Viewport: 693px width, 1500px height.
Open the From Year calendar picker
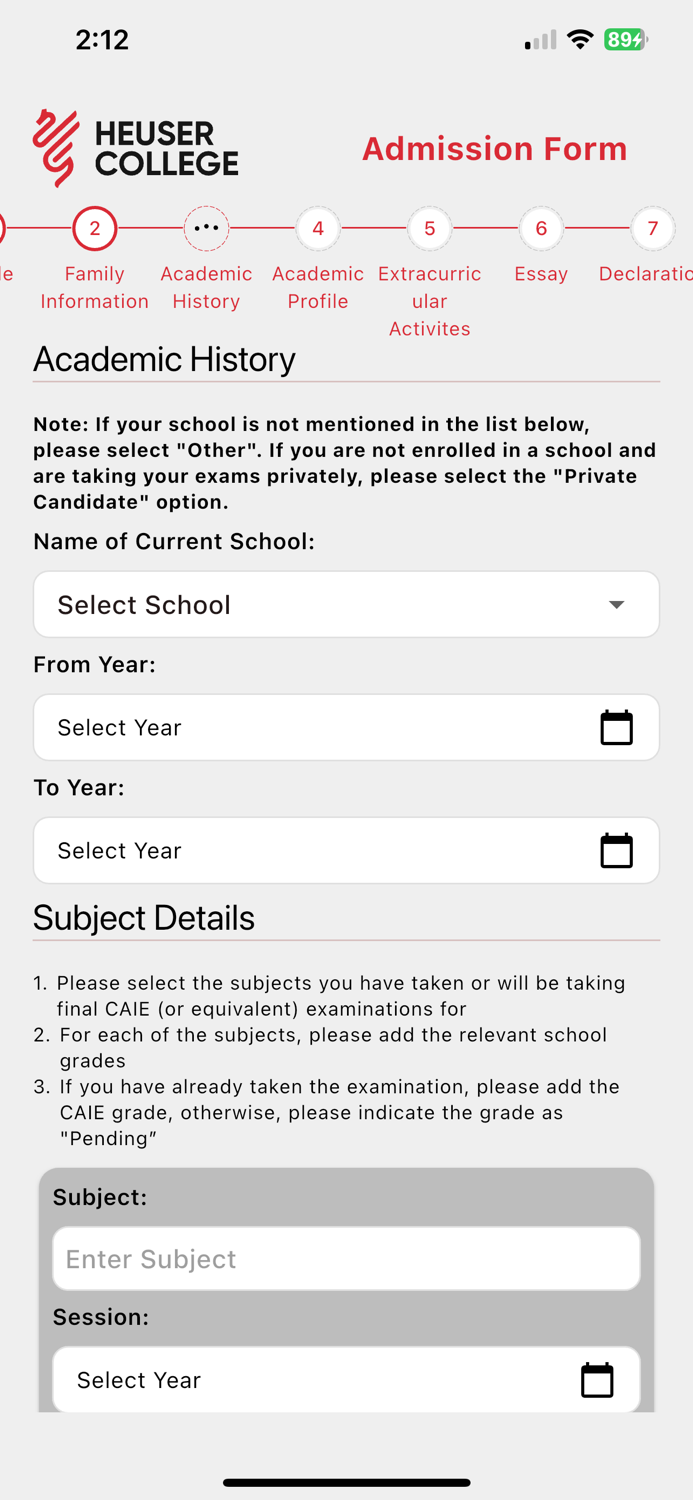[617, 727]
